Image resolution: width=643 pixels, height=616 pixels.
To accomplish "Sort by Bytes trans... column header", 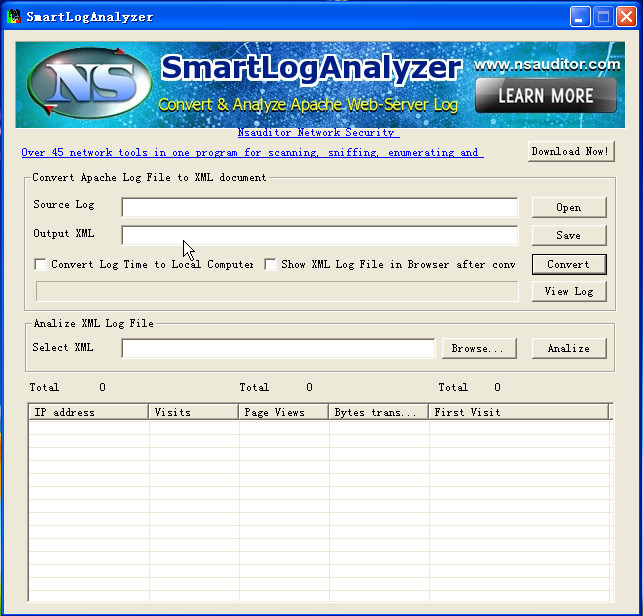I will (x=379, y=412).
